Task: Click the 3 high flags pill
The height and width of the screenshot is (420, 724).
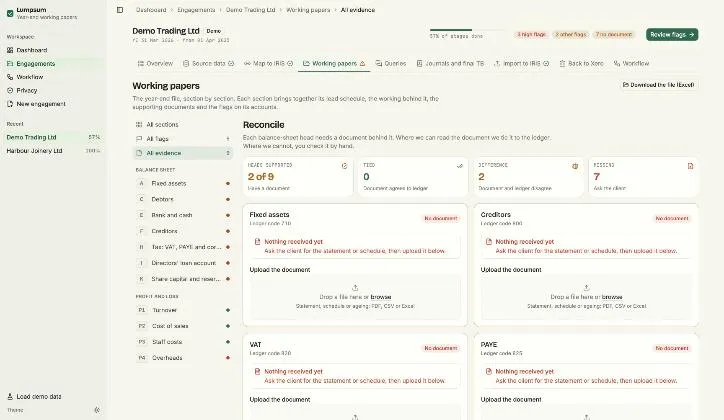Action: [x=531, y=35]
